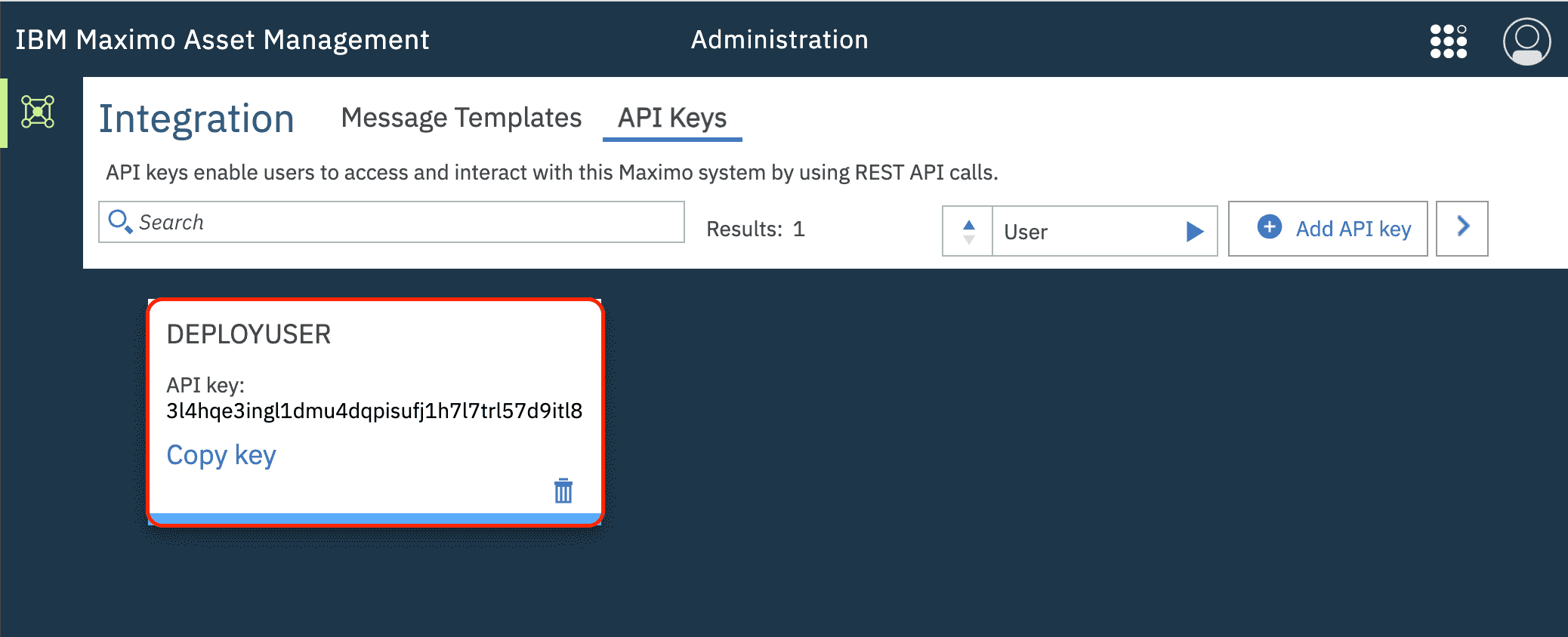Click the Integration page heading
The width and height of the screenshot is (1568, 637).
coord(196,119)
